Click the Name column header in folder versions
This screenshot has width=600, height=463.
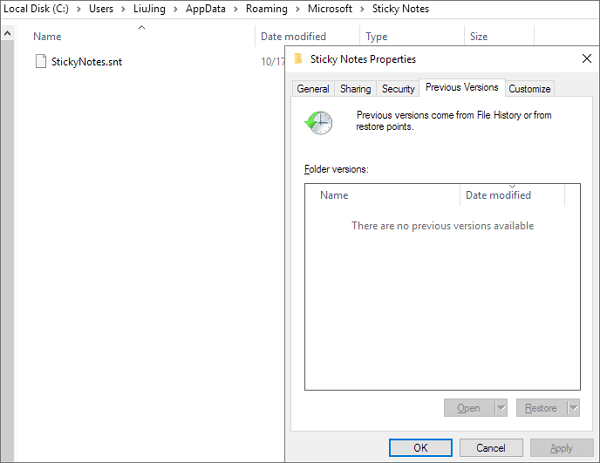[334, 195]
